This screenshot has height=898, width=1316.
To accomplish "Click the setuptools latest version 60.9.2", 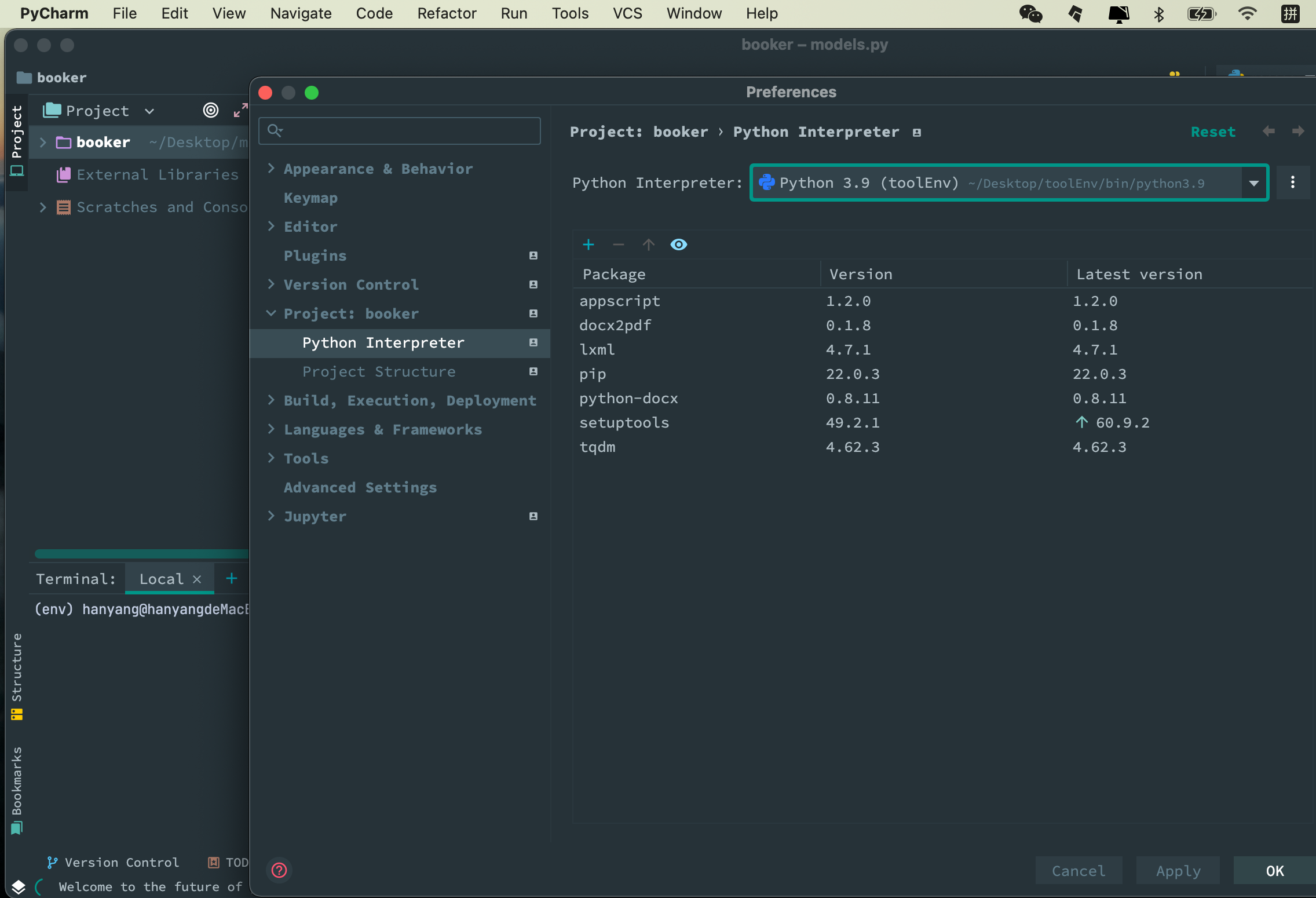I will [x=1122, y=423].
